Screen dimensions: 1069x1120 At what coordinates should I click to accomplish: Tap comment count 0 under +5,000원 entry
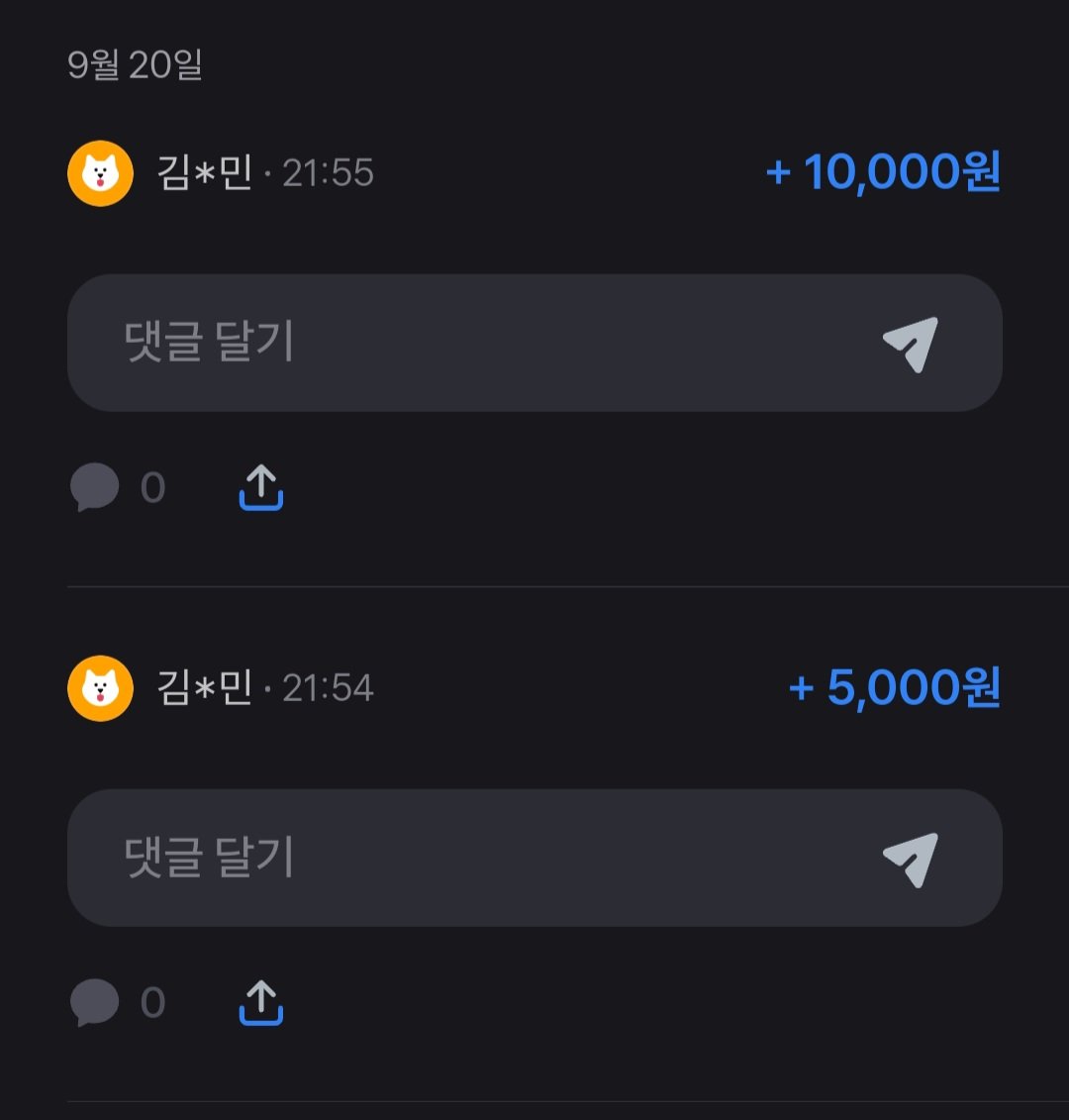click(x=152, y=1003)
